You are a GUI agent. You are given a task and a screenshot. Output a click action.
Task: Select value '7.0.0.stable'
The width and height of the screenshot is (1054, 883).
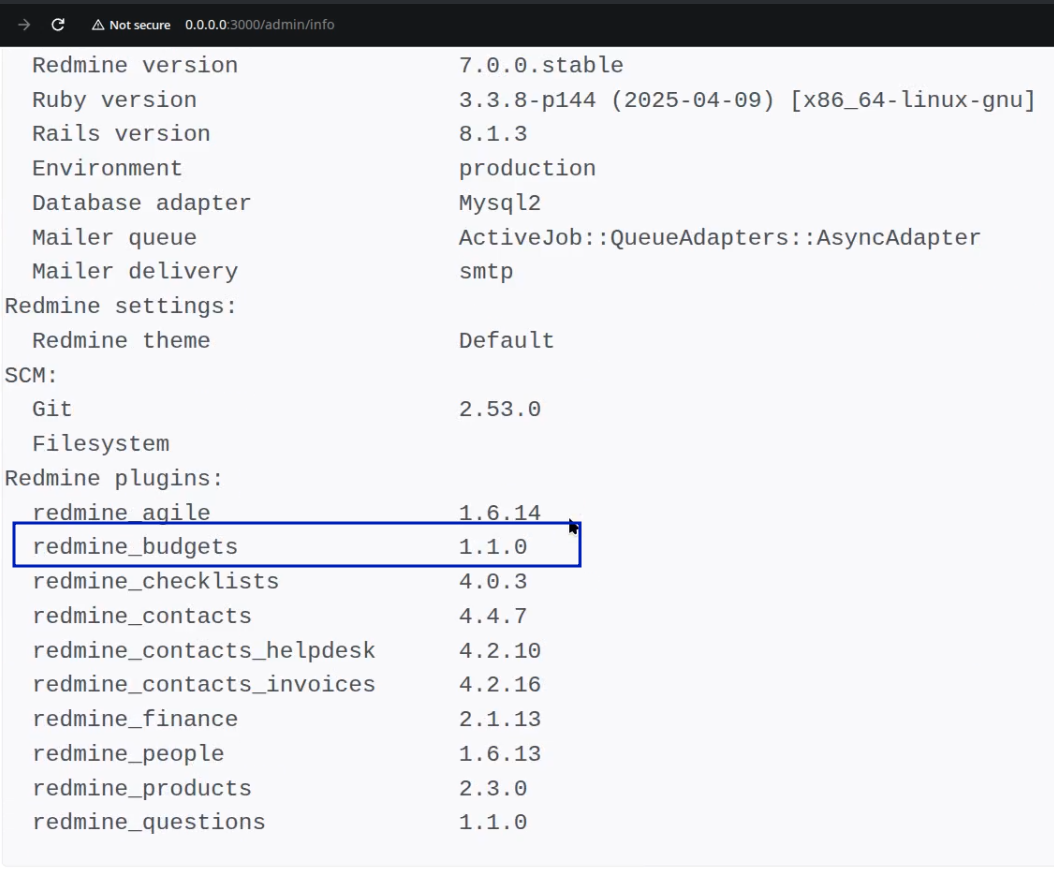point(541,65)
